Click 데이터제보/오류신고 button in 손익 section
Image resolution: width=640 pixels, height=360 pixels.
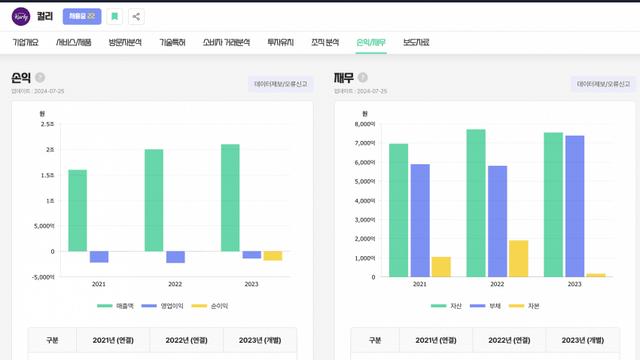point(281,84)
